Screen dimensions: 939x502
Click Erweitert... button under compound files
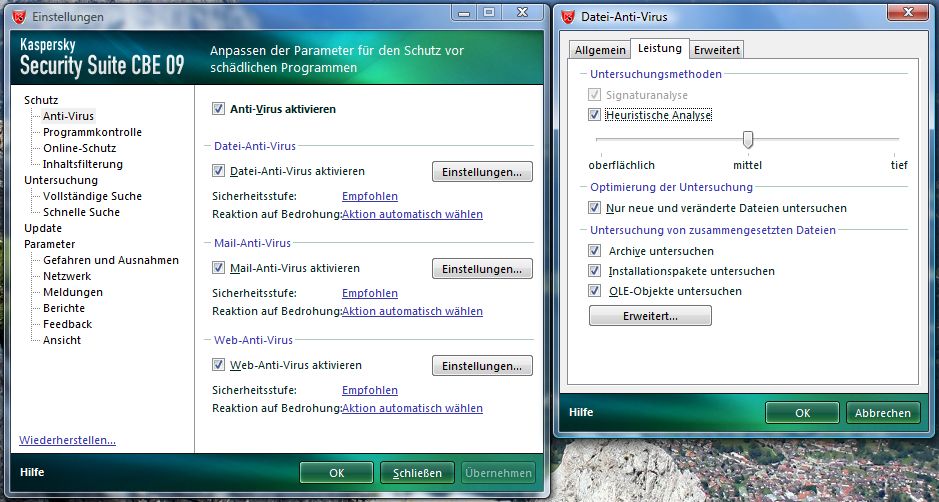click(x=650, y=316)
